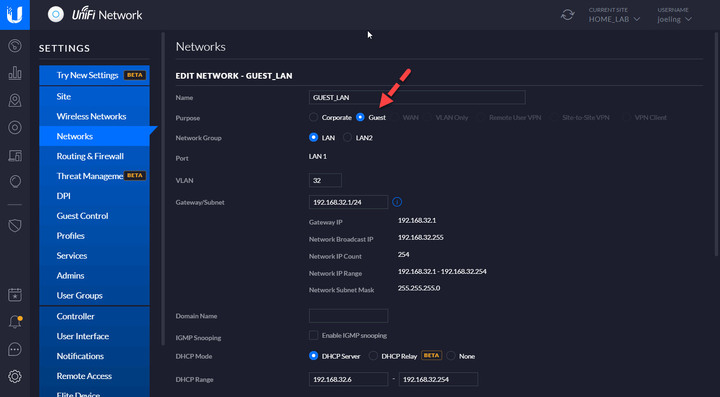Viewport: 720px width, 397px height.
Task: Open the Insights lightbulb icon
Action: pos(15,182)
